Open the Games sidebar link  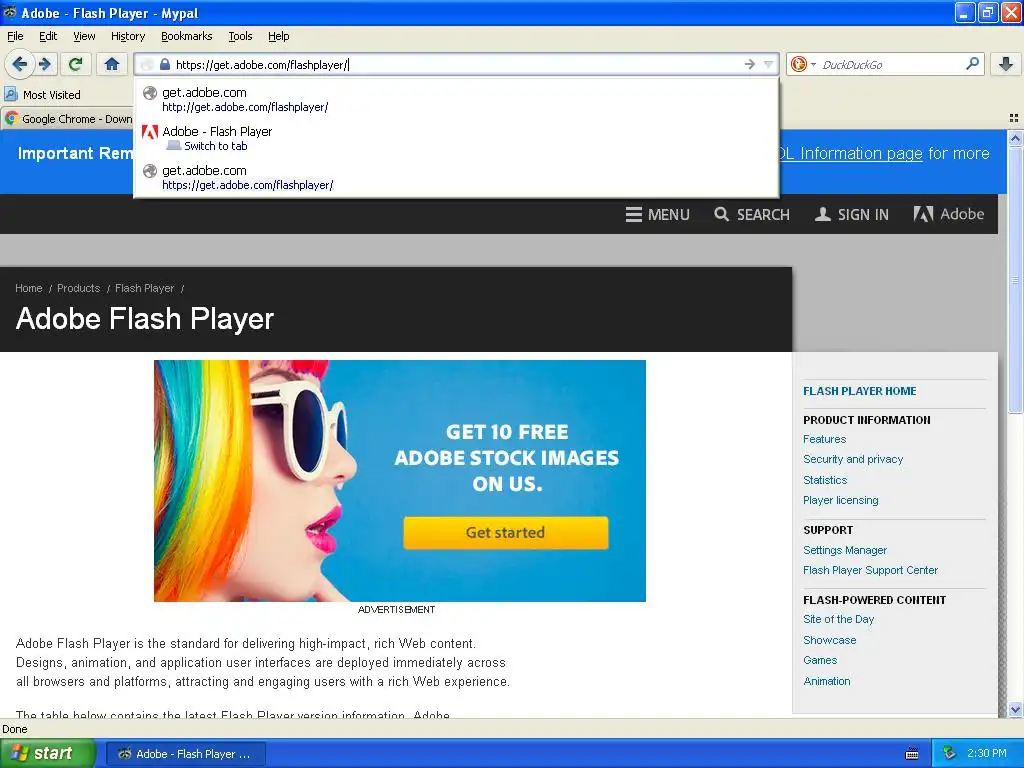(820, 660)
